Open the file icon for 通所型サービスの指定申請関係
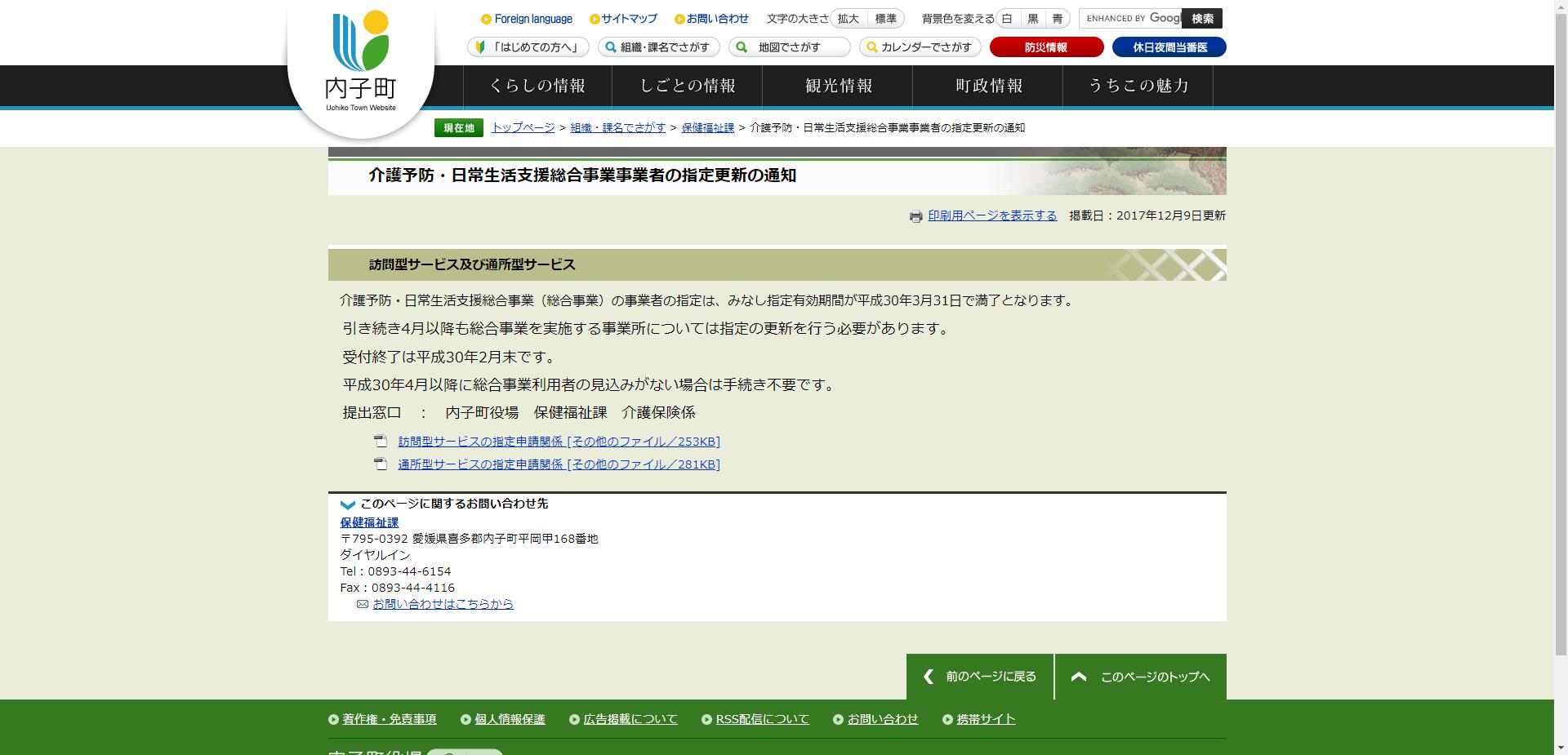 click(381, 464)
